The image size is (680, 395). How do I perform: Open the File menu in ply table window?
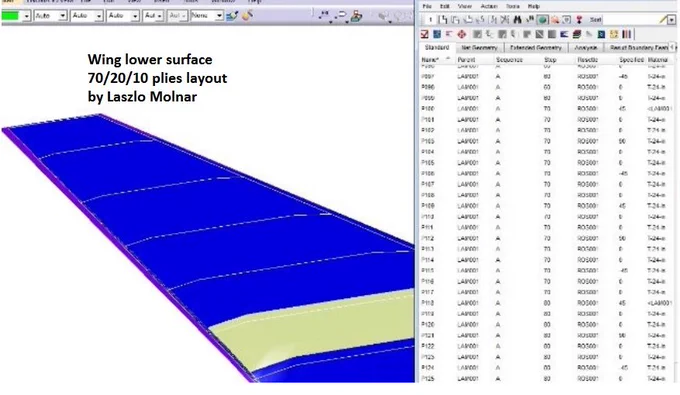click(x=427, y=6)
